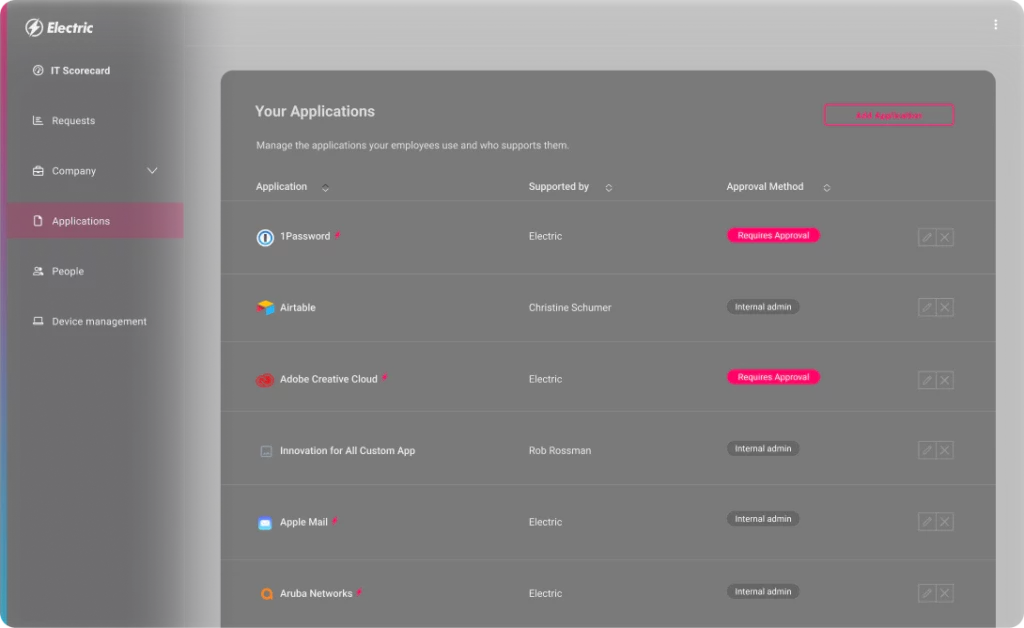Open IT Scorecard from the sidebar

tap(79, 70)
